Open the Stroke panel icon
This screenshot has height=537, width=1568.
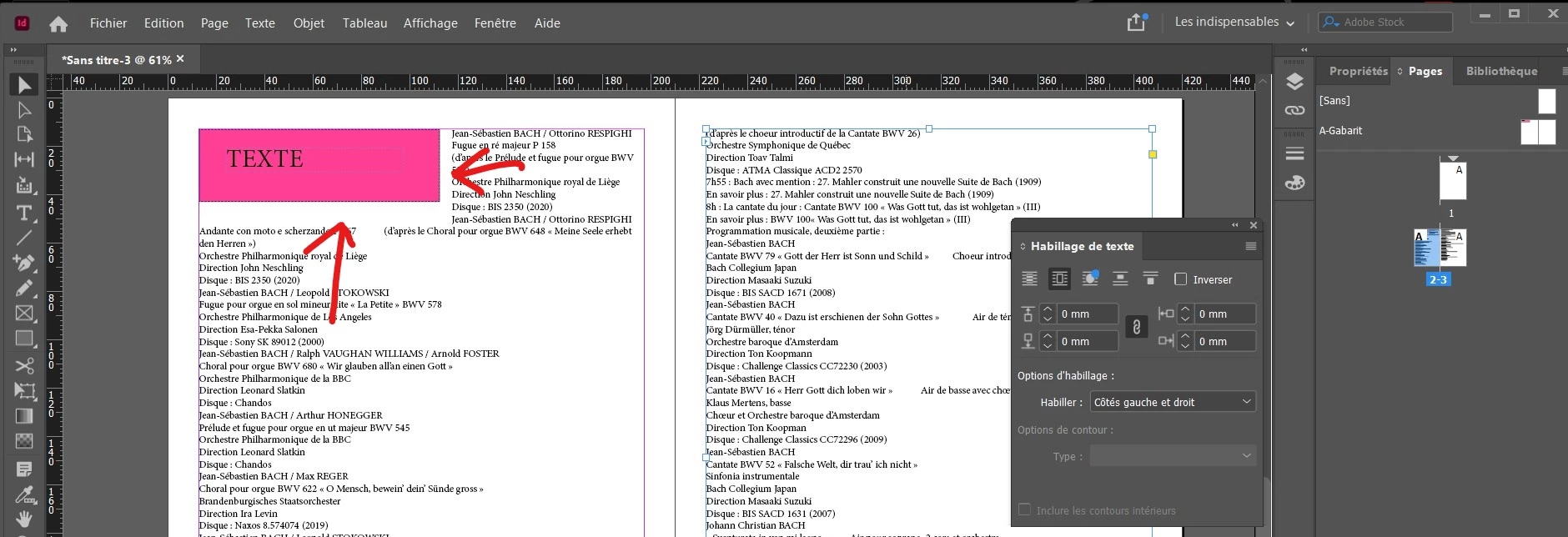1294,153
